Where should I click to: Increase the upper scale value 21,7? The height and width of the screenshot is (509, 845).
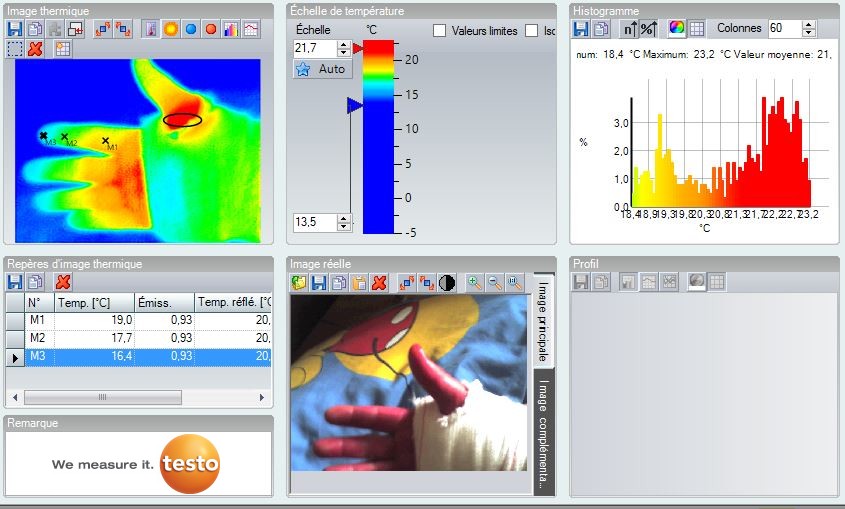click(x=344, y=45)
